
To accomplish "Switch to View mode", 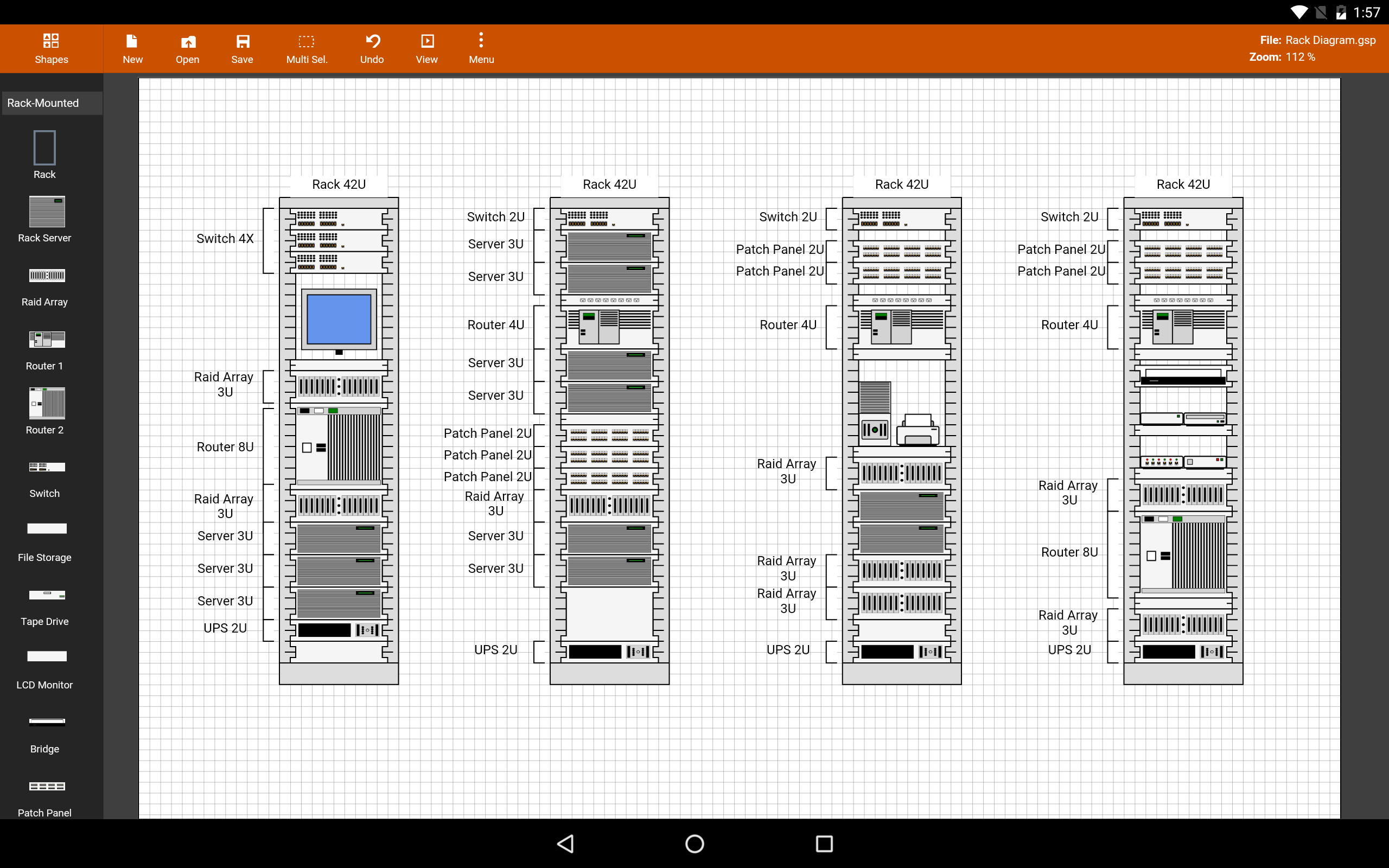I will (426, 48).
